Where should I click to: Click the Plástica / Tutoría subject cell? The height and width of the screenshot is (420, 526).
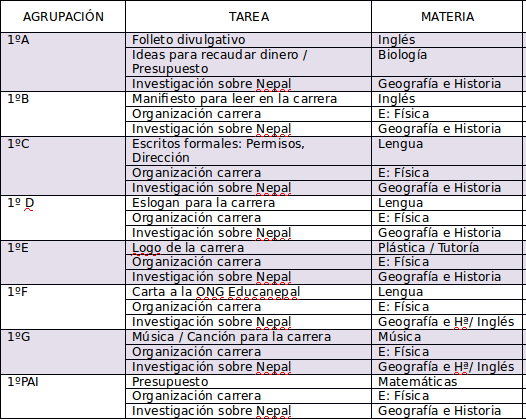[447, 248]
